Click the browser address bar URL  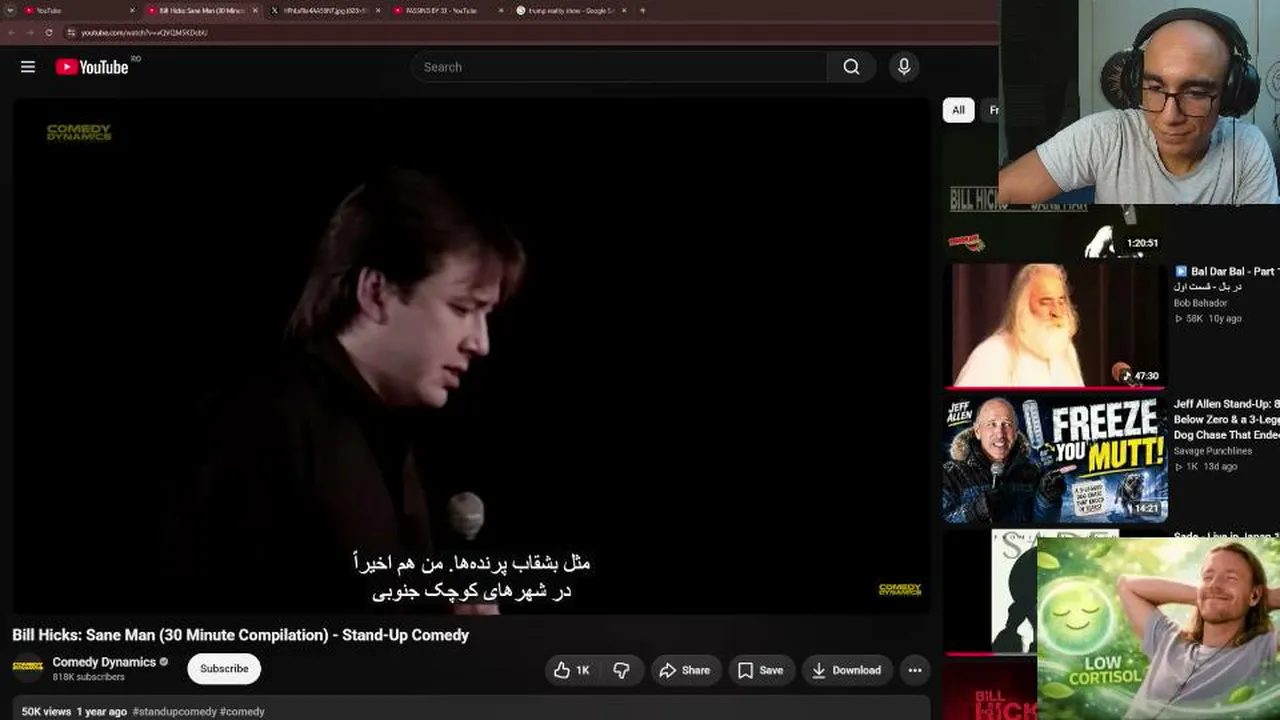coord(144,32)
